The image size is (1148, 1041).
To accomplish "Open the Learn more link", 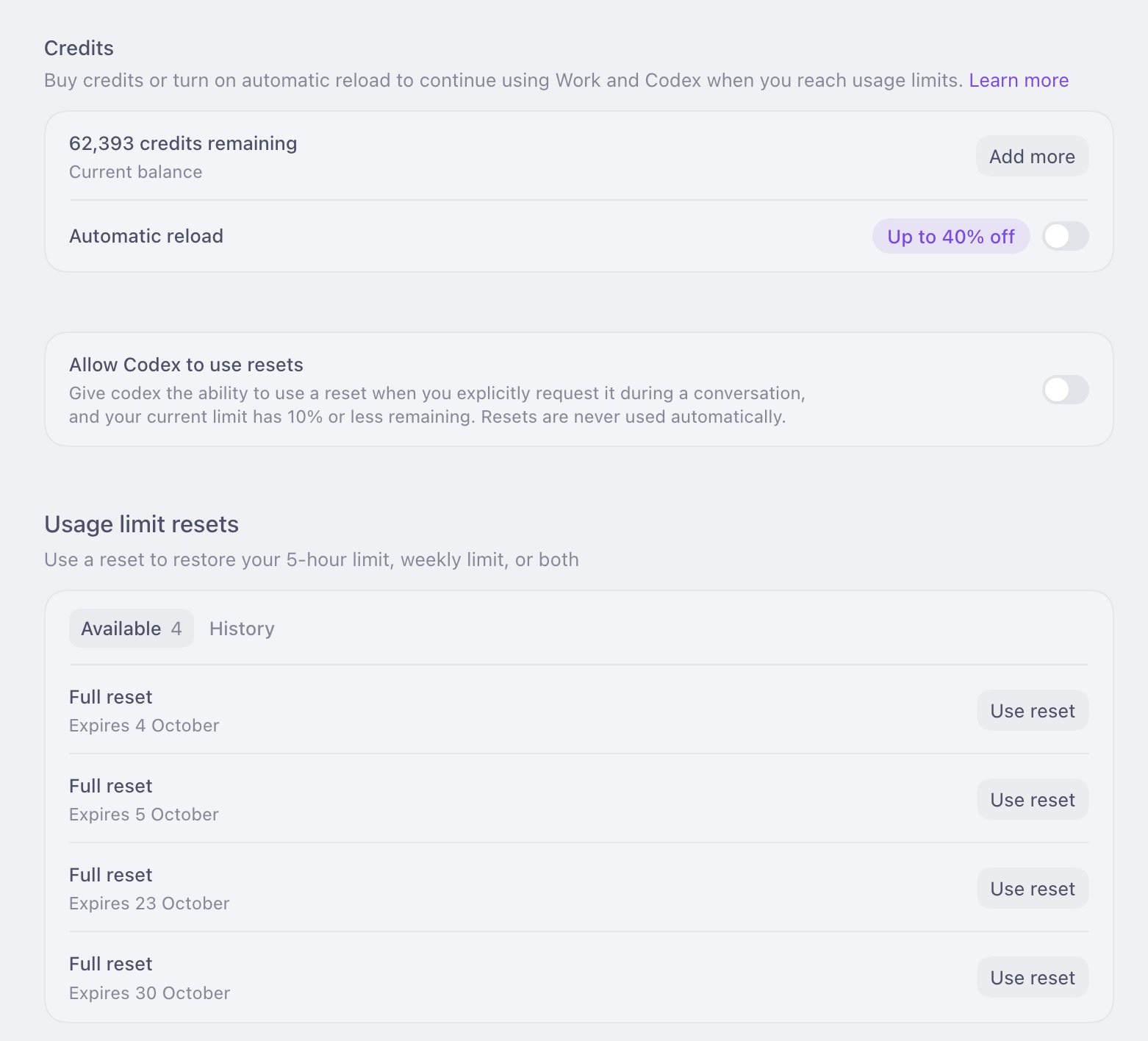I will click(x=1019, y=80).
